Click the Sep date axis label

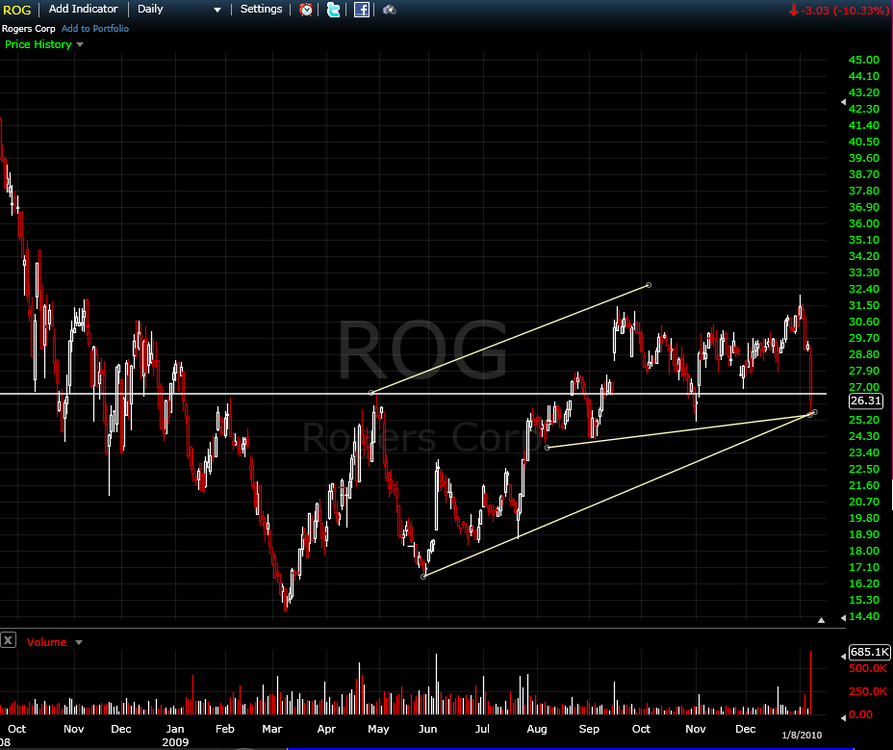coord(589,729)
